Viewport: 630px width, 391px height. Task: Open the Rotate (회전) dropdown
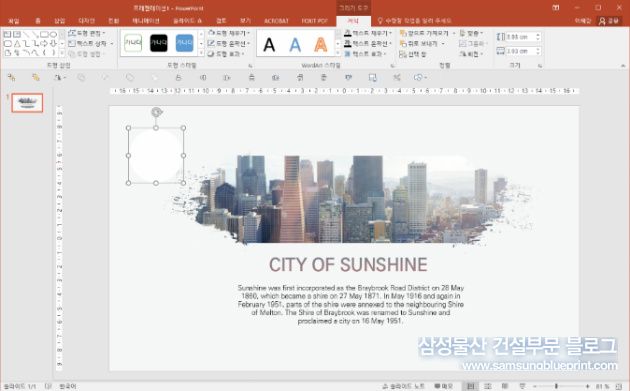pos(472,54)
